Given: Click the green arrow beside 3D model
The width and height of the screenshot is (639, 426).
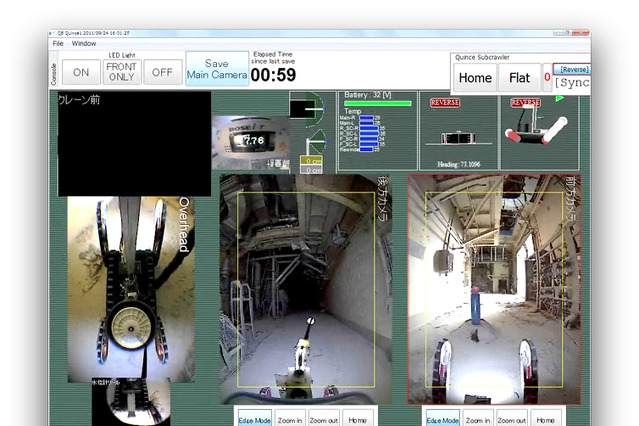Looking at the screenshot, I should point(560,98).
